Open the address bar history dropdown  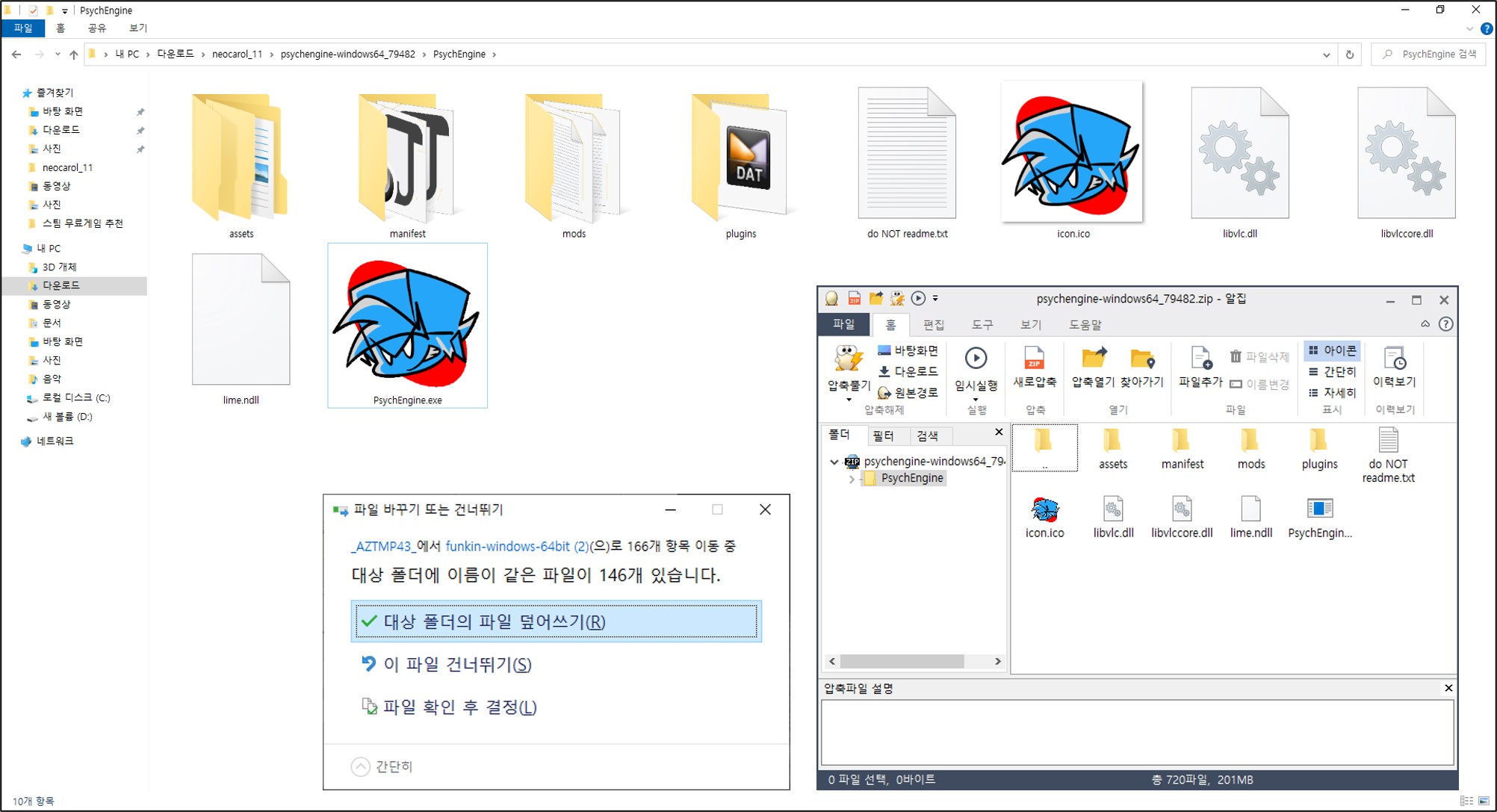[1326, 55]
